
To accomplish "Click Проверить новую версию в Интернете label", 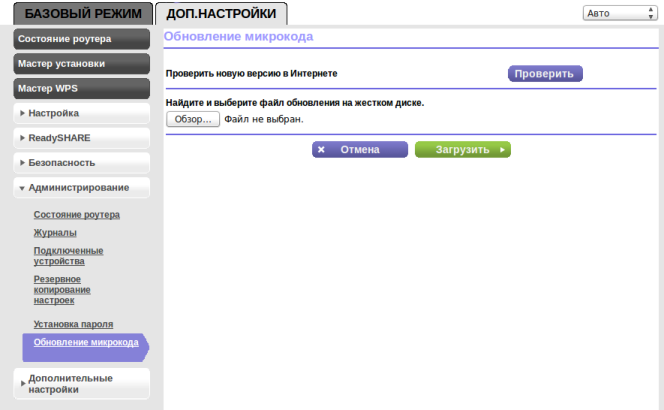I will point(252,74).
